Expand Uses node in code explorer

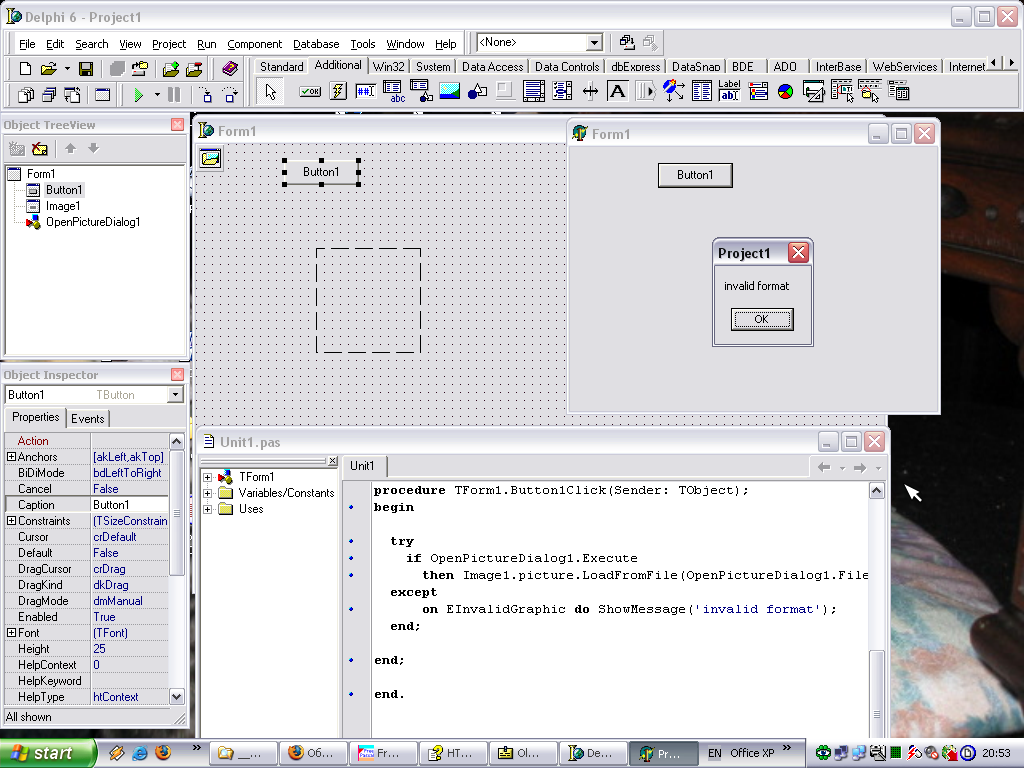(x=208, y=509)
